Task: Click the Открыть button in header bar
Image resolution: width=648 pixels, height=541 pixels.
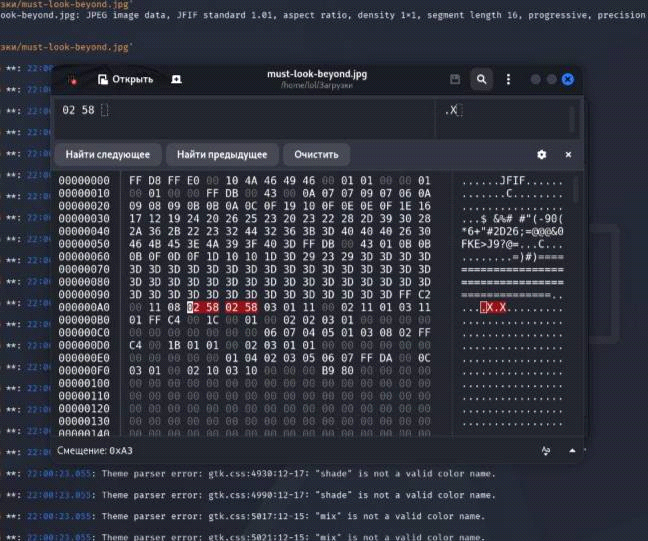Action: click(126, 79)
